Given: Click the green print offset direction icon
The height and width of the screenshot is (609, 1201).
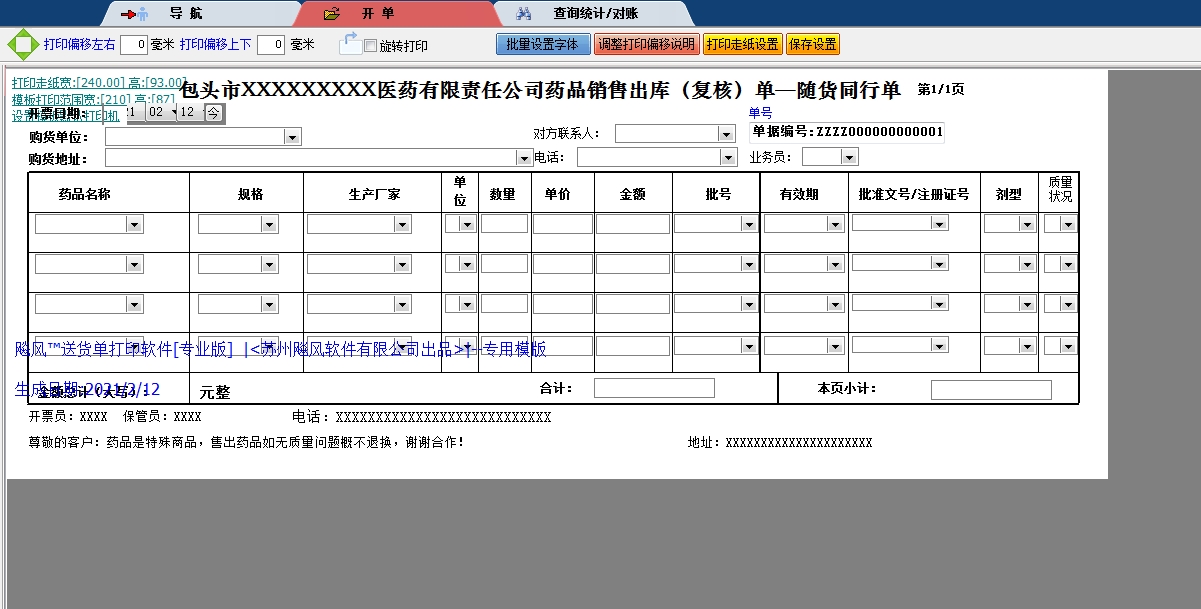Looking at the screenshot, I should (22, 45).
